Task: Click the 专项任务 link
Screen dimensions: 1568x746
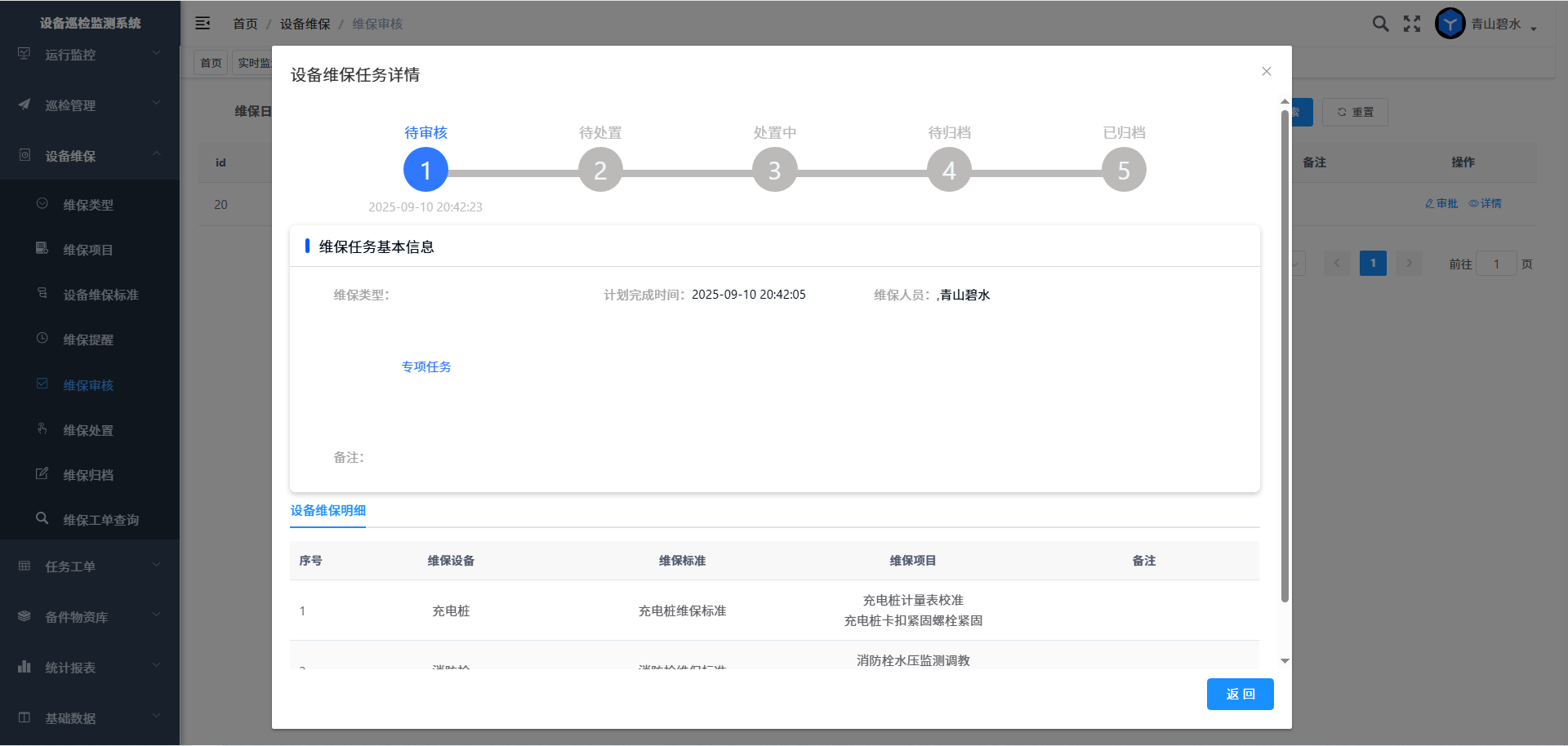Action: pyautogui.click(x=426, y=367)
